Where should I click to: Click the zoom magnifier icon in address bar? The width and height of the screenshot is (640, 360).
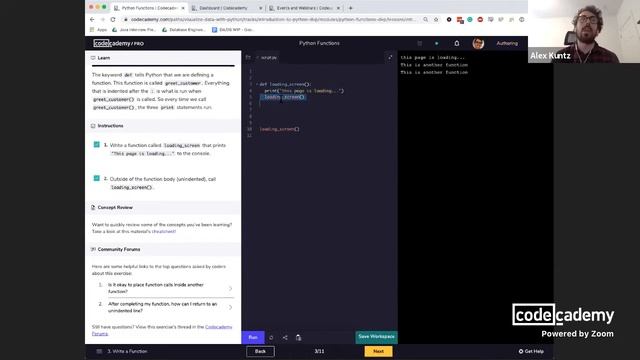click(x=426, y=19)
